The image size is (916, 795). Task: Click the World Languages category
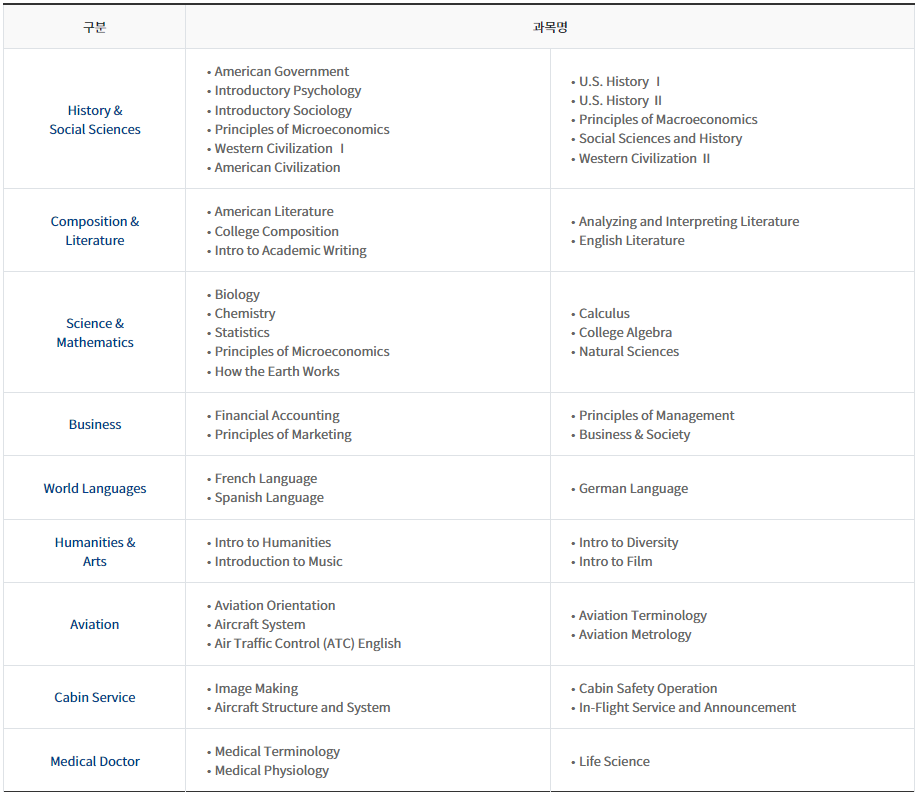point(95,489)
